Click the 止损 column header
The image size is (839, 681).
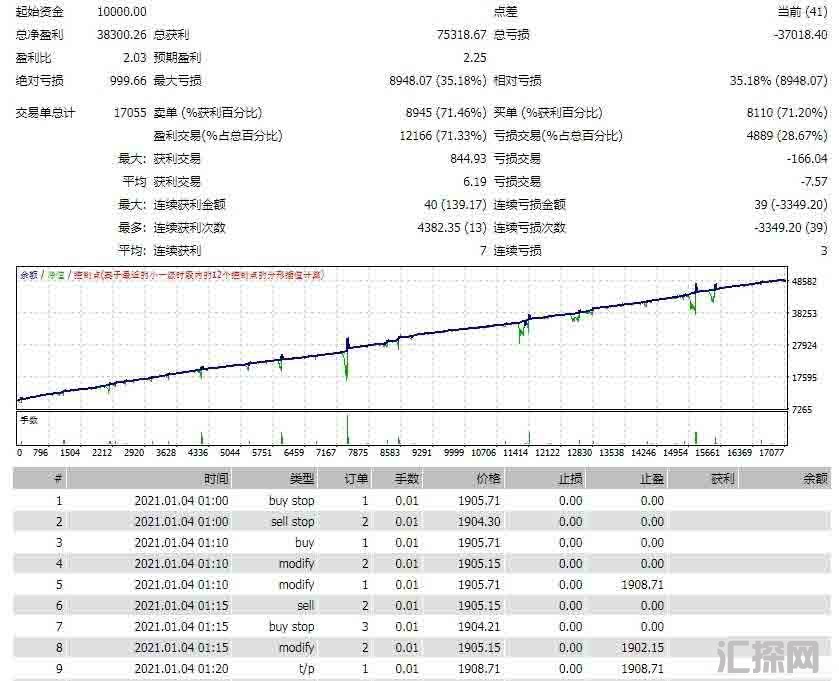(569, 479)
